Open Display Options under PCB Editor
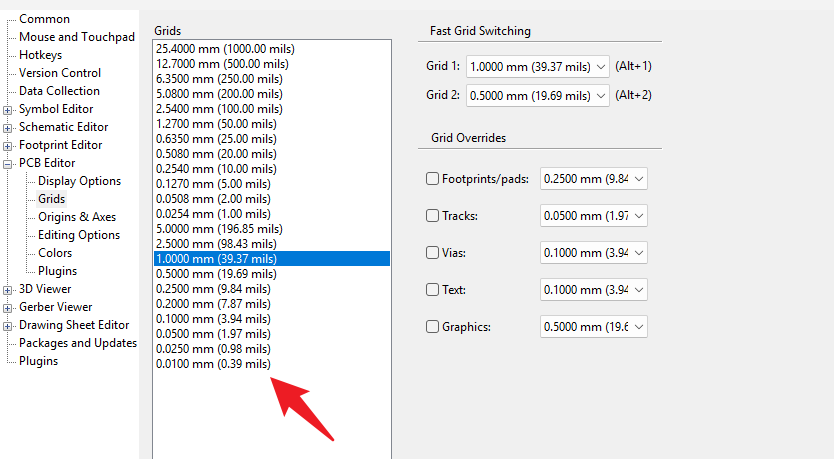This screenshot has height=459, width=834. [79, 181]
